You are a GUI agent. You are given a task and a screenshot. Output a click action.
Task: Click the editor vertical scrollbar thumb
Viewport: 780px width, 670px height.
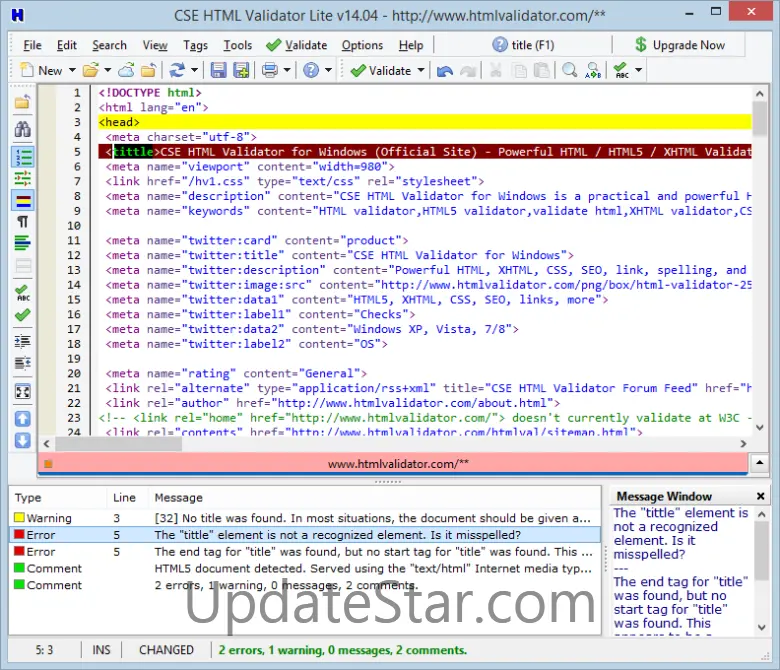point(760,118)
